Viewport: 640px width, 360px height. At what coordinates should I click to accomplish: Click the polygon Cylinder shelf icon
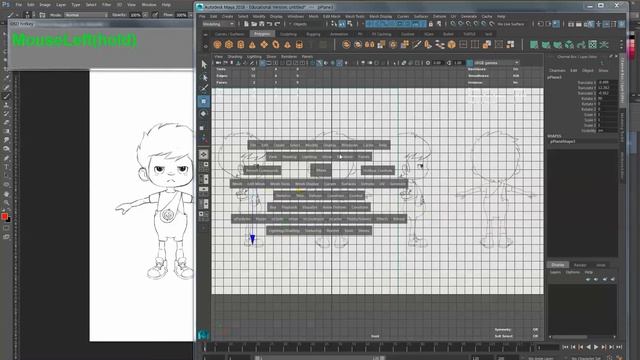241,44
